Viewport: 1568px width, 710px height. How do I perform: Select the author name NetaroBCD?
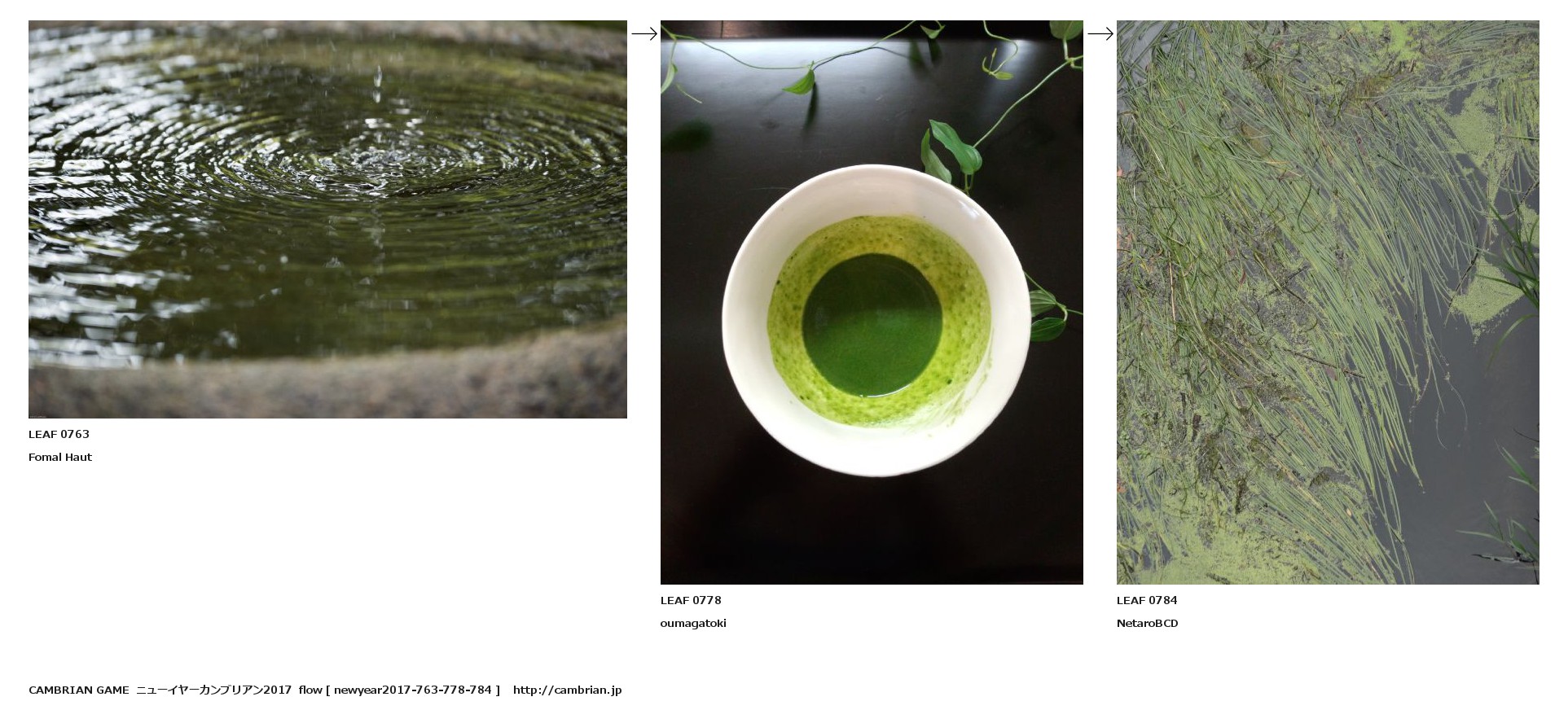click(x=1148, y=623)
